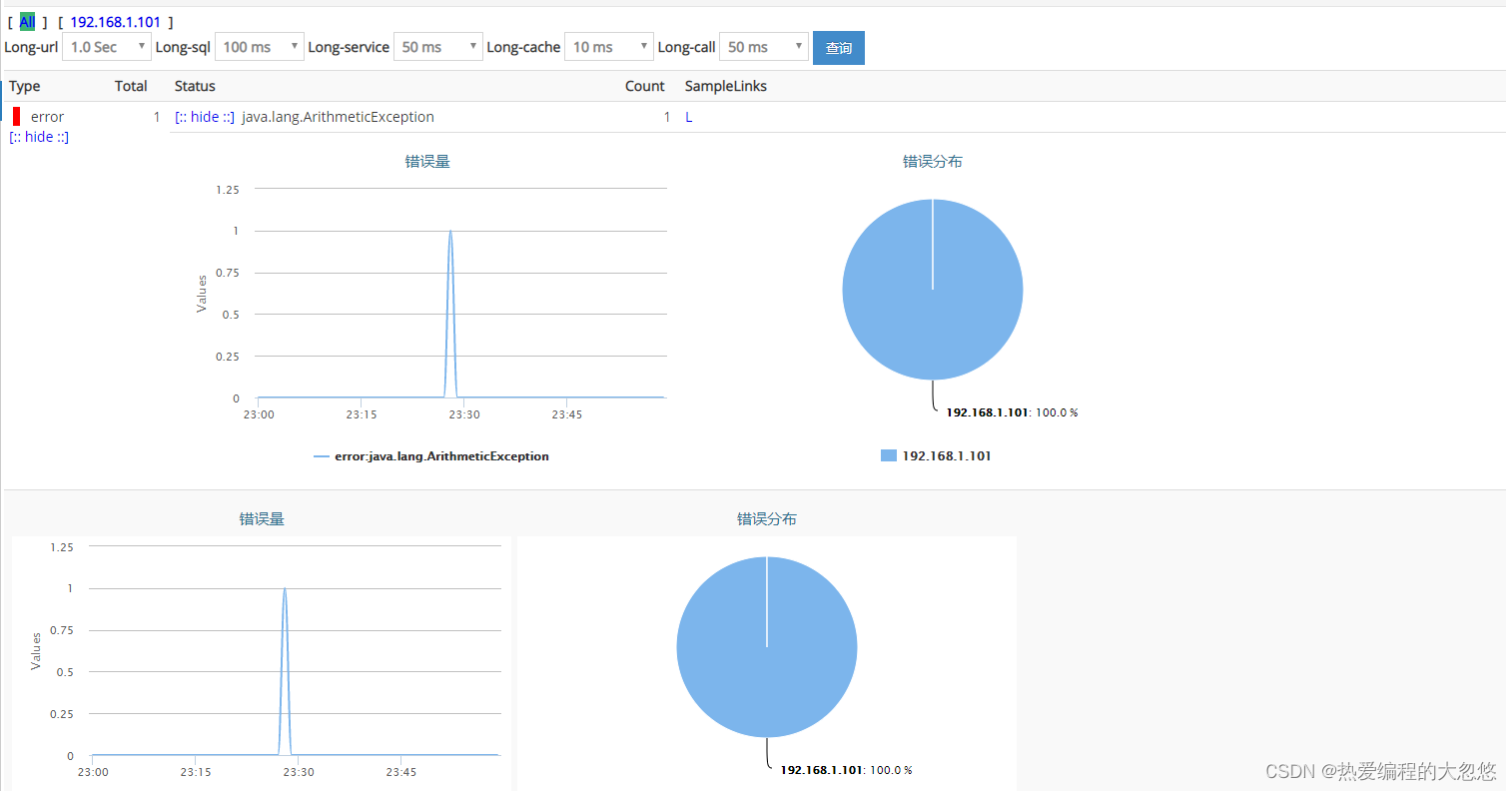This screenshot has height=791, width=1512.
Task: Click the upper pie 192.168.1.101: 100.0 % label
Action: click(1012, 412)
